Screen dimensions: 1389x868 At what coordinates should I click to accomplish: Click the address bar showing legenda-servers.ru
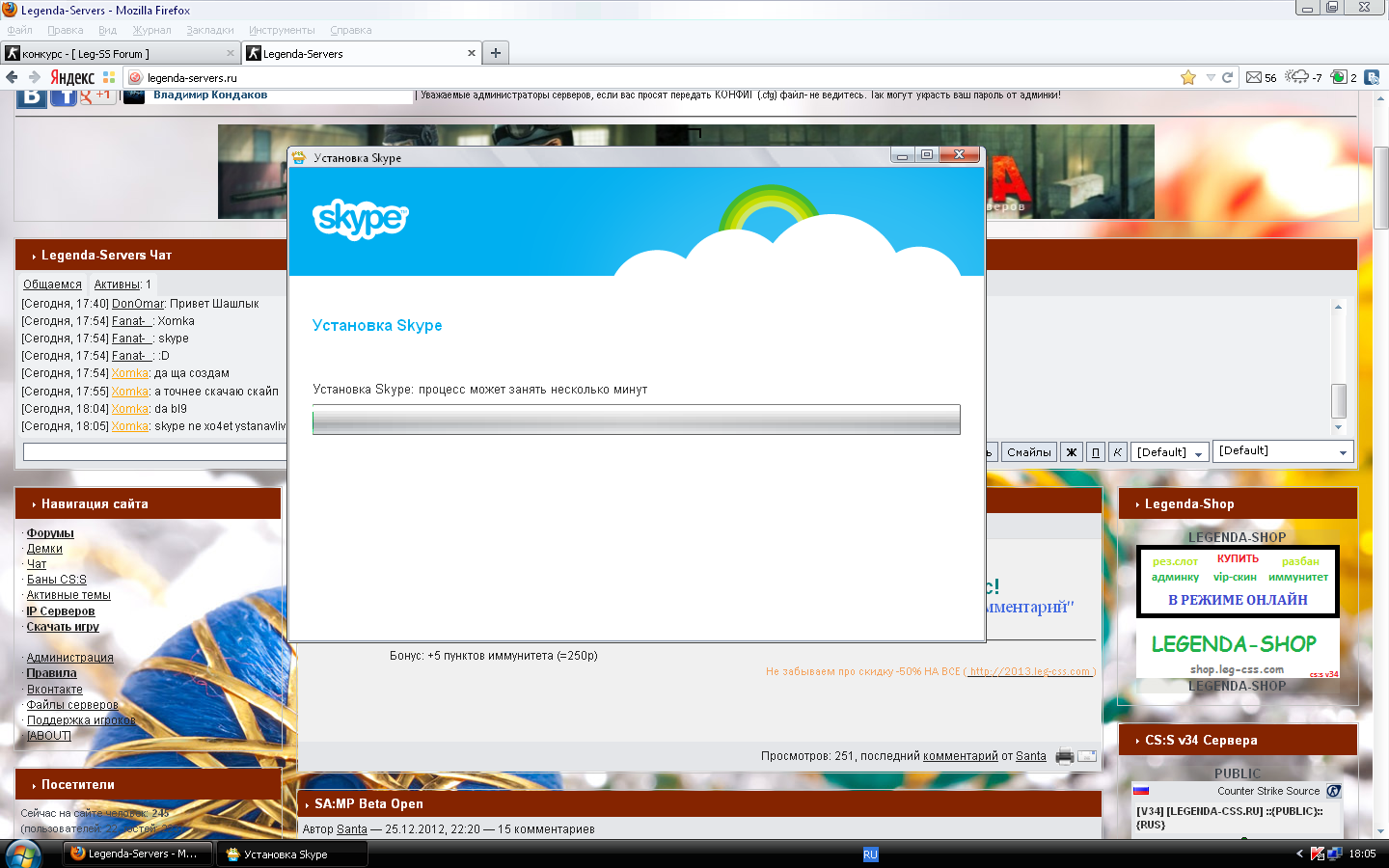[661, 77]
